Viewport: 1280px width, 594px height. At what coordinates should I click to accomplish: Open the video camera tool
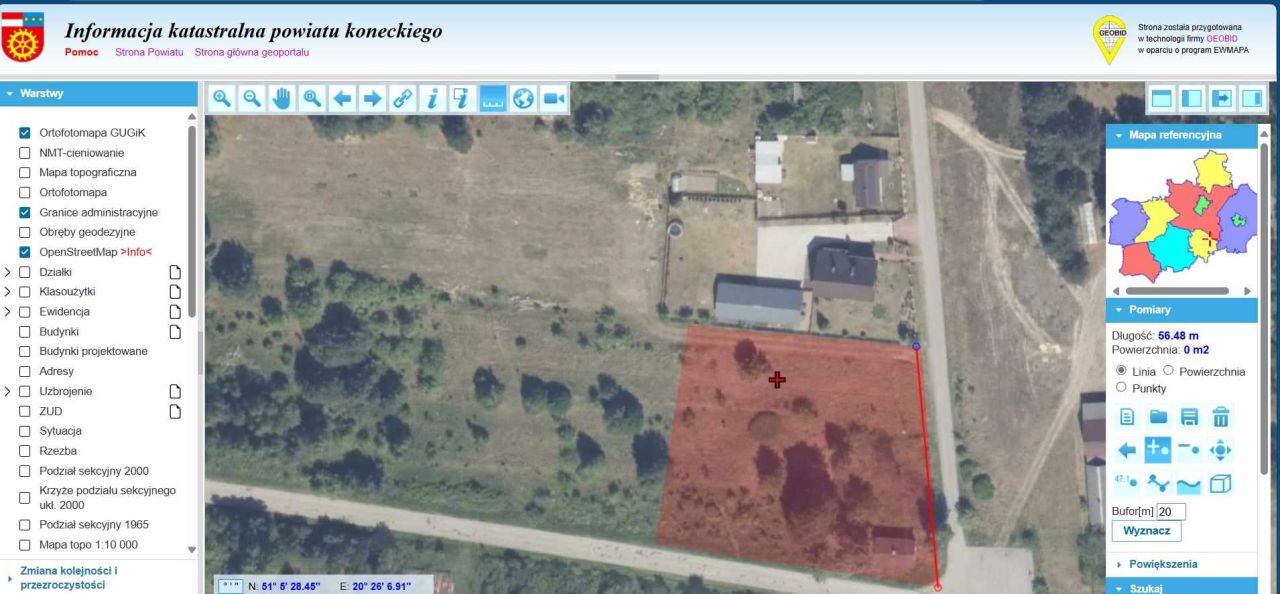553,99
